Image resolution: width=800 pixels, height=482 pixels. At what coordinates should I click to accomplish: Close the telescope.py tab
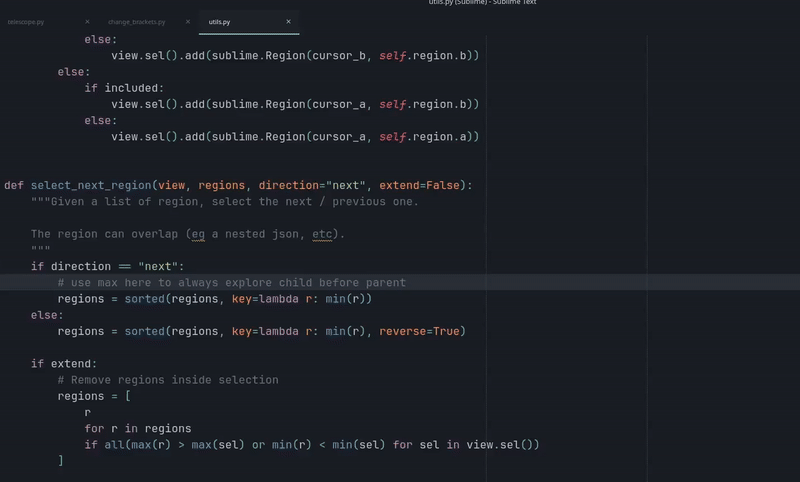pyautogui.click(x=87, y=21)
